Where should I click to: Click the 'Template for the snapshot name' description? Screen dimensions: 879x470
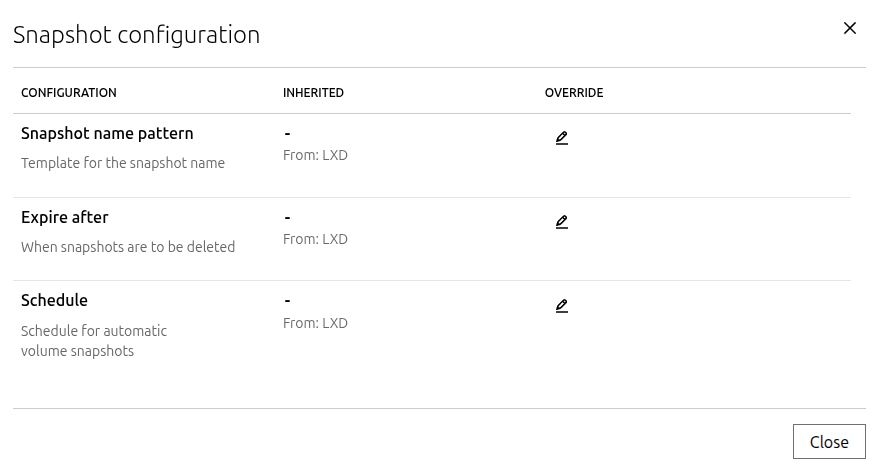(x=123, y=163)
